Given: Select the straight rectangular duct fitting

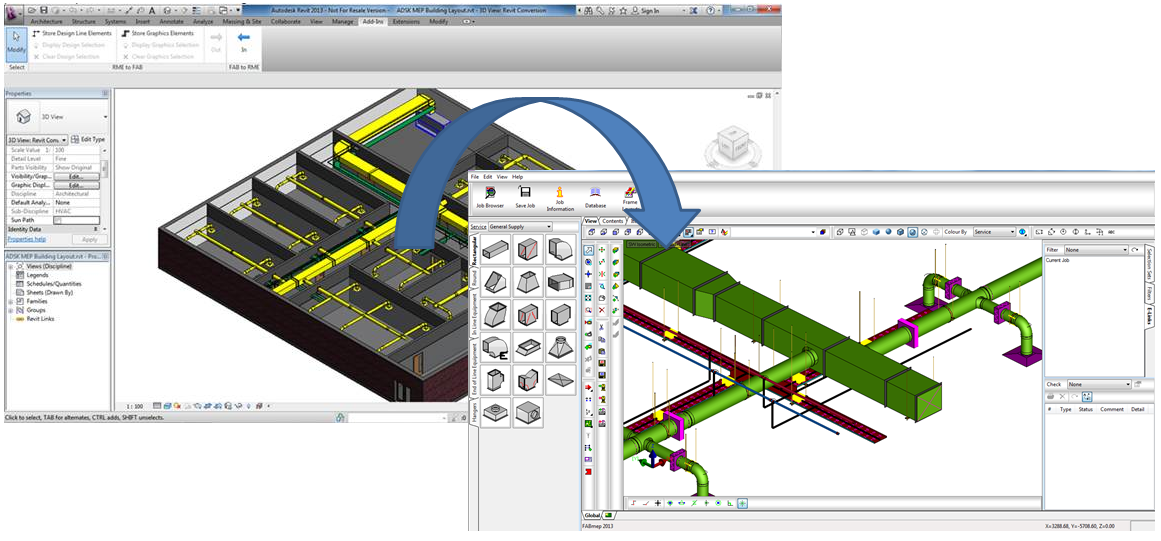Looking at the screenshot, I should (496, 250).
